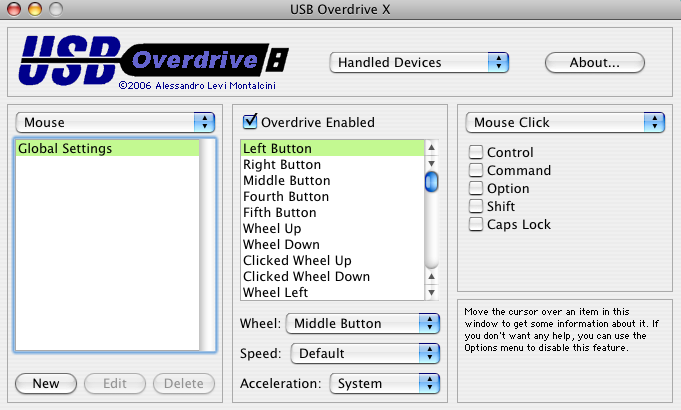Select Right Button in the list
This screenshot has width=681, height=410.
pos(332,165)
